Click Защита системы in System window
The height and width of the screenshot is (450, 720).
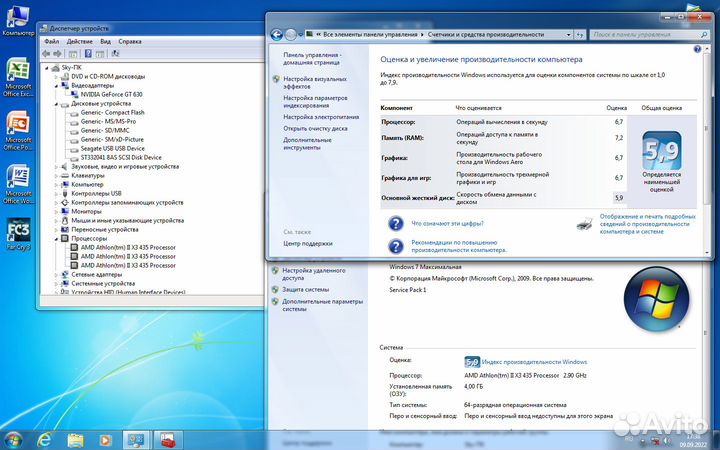click(305, 290)
